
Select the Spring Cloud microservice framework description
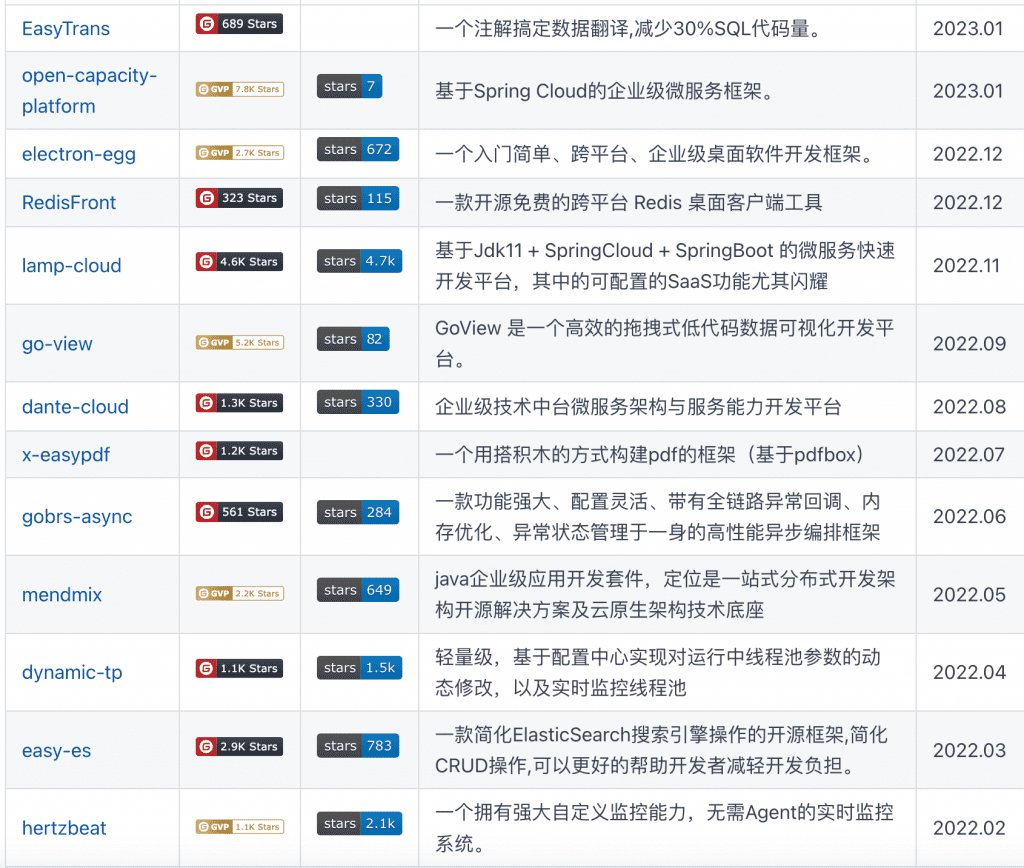[x=607, y=91]
